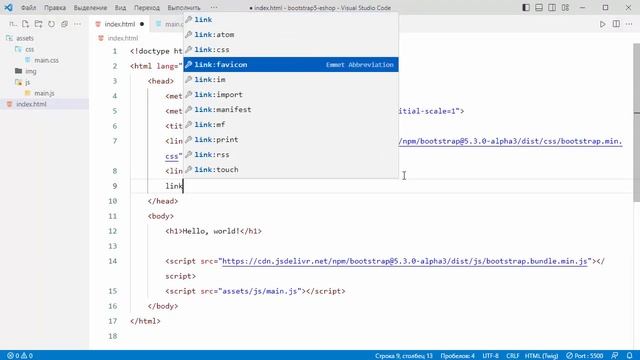Open the Выполнить menu

(184, 8)
